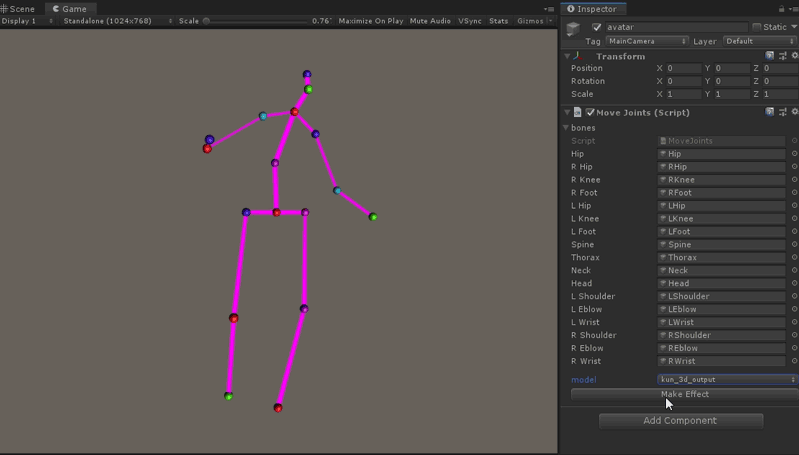Open Move Joints gear settings menu
The height and width of the screenshot is (455, 799).
tap(794, 112)
